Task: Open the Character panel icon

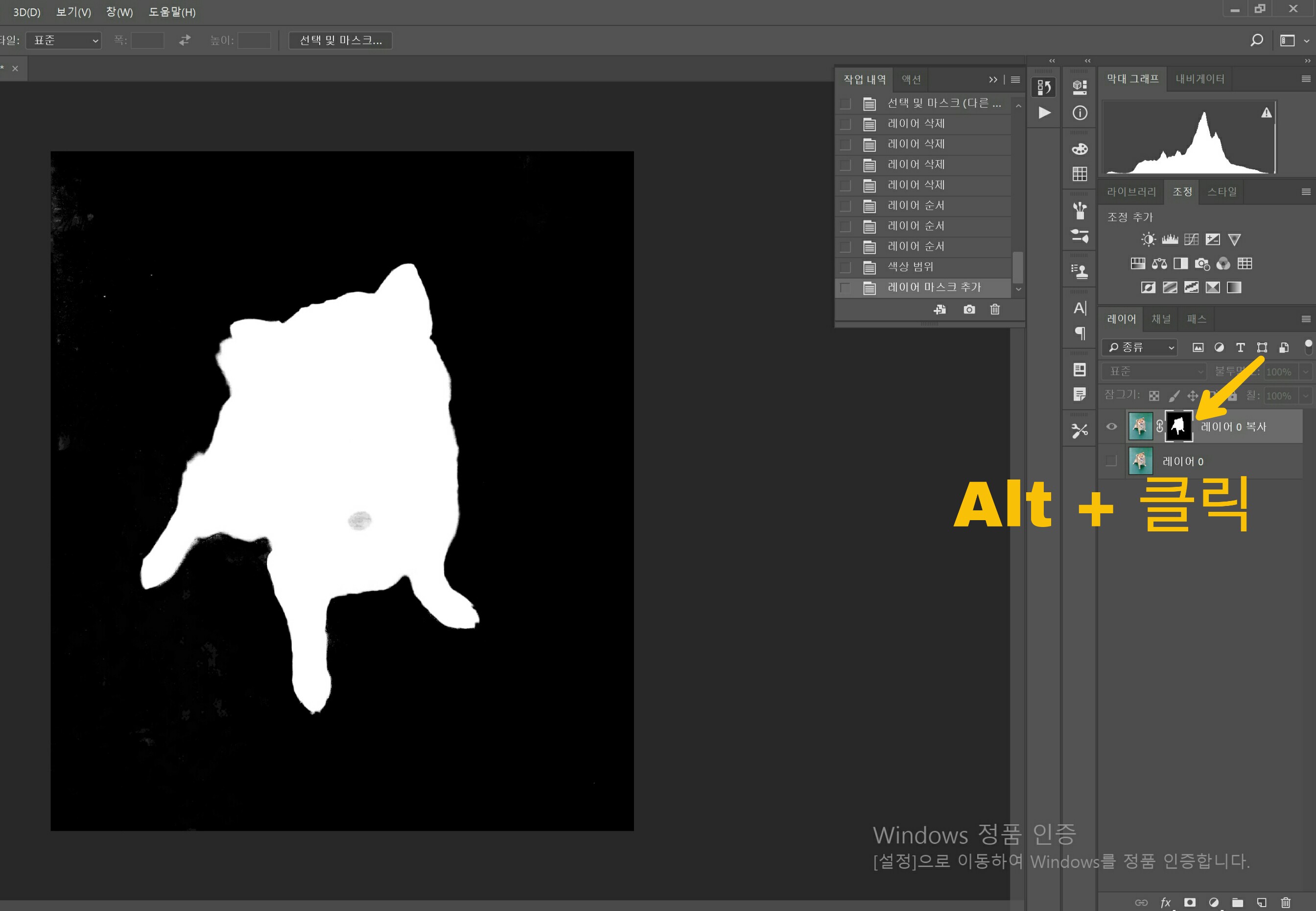Action: 1080,308
